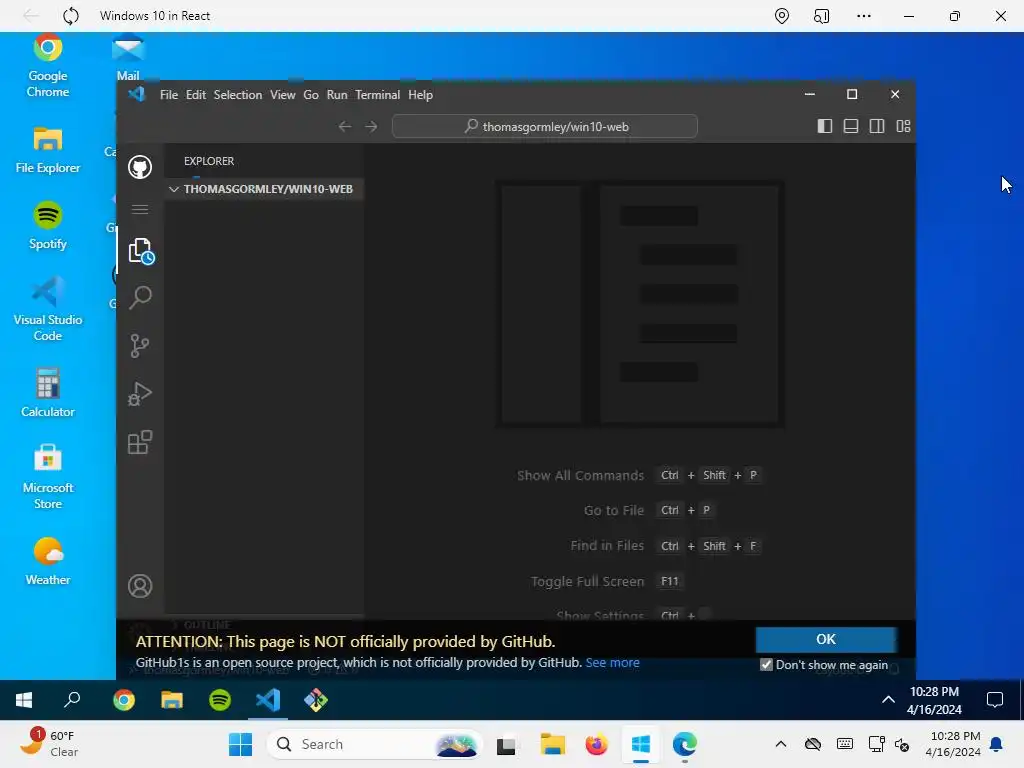Click the host taskbar Search box
1024x768 pixels.
(x=375, y=744)
